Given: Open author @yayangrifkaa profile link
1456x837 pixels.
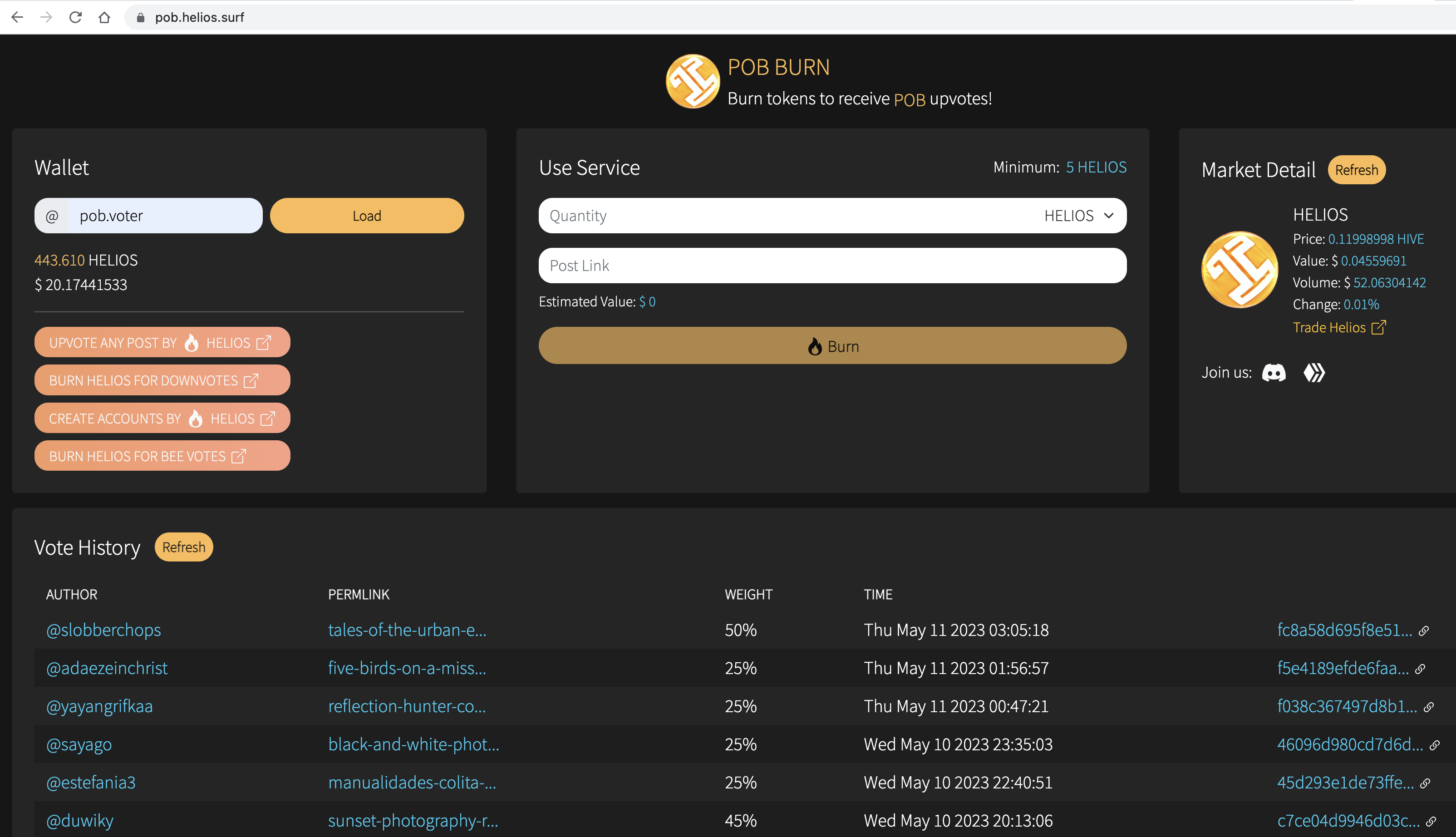Looking at the screenshot, I should [99, 706].
